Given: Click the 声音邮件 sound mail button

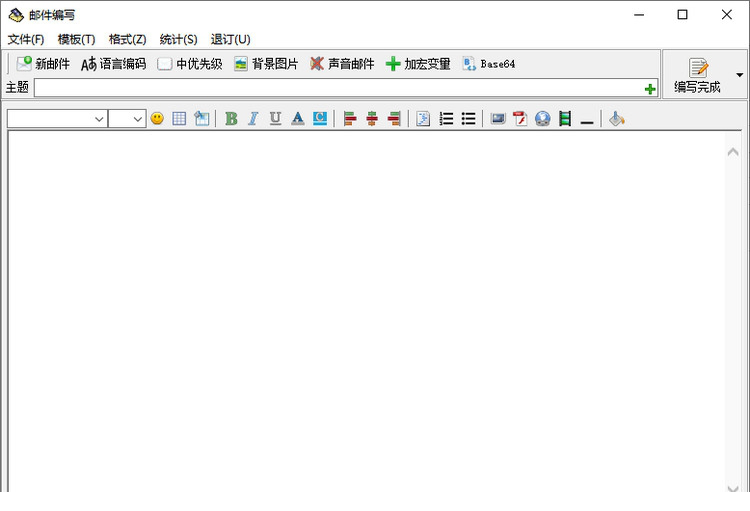Looking at the screenshot, I should [x=342, y=64].
